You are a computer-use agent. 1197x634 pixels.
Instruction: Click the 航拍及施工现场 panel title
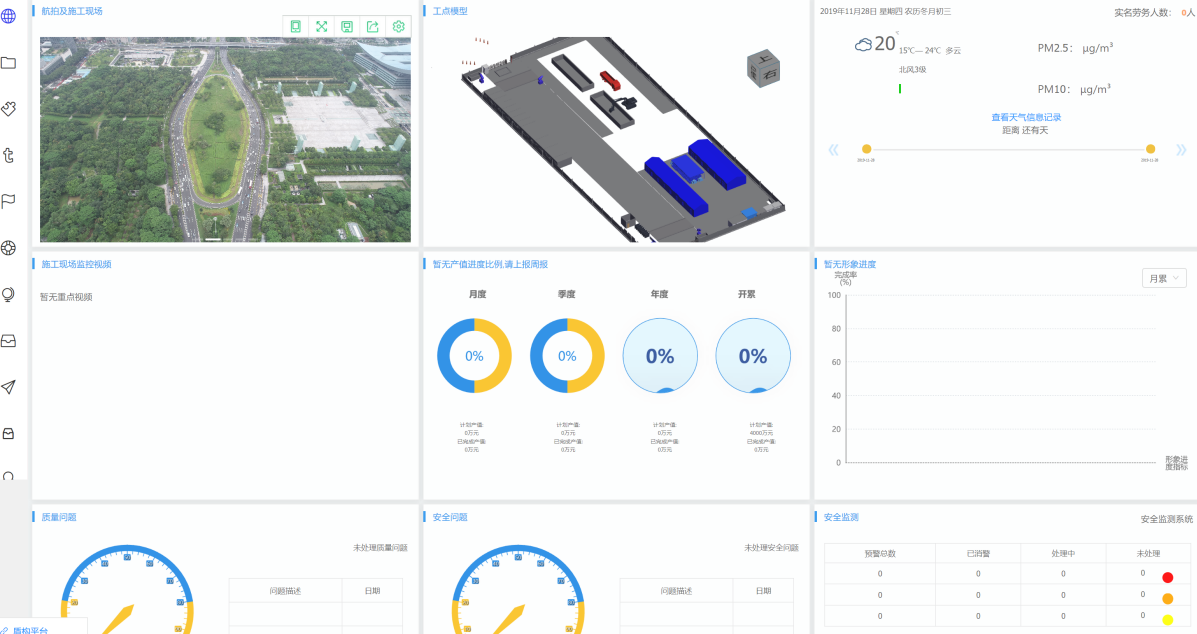pos(72,11)
